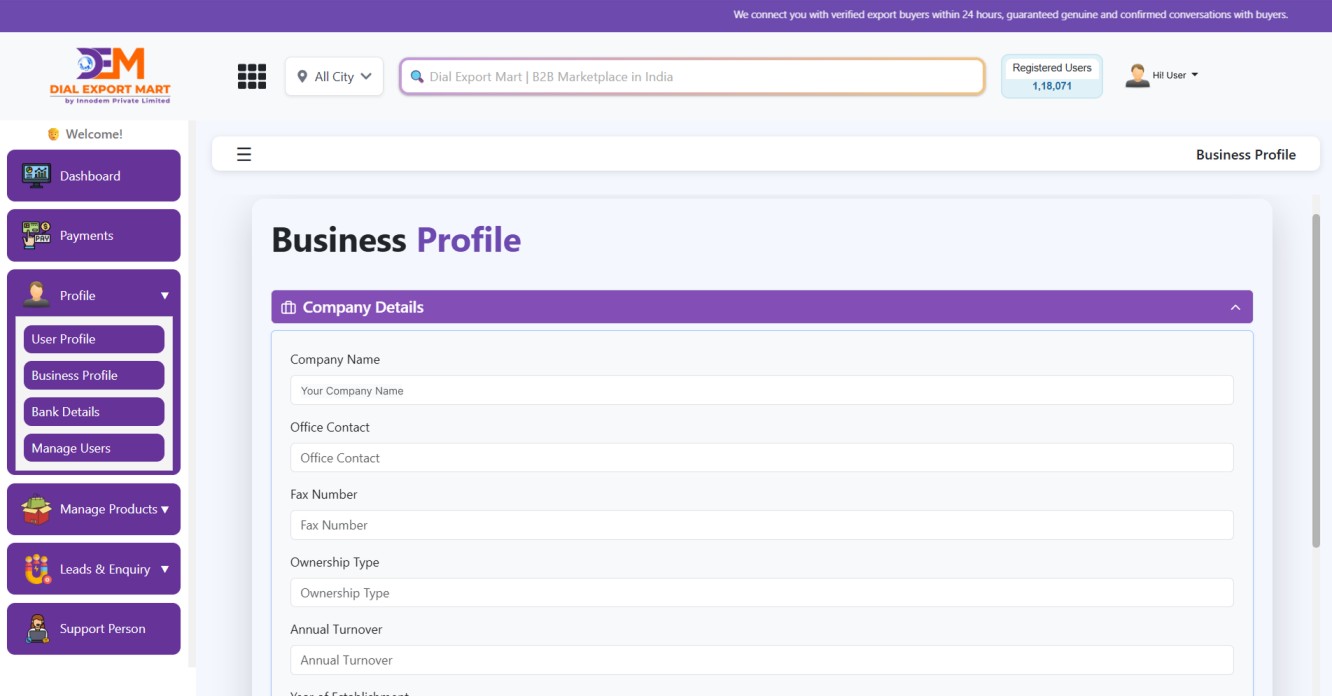The width and height of the screenshot is (1332, 696).
Task: Click the Dashboard monitor icon
Action: pos(36,176)
